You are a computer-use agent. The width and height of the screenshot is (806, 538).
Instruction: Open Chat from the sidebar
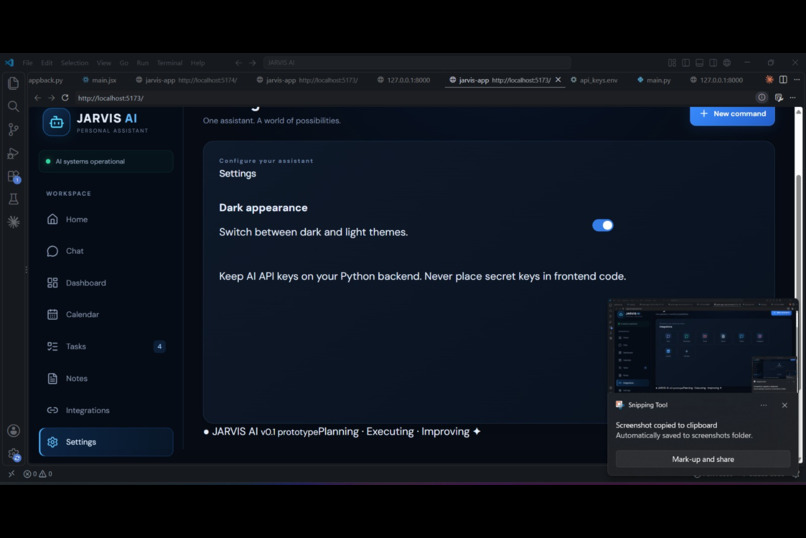(106, 251)
